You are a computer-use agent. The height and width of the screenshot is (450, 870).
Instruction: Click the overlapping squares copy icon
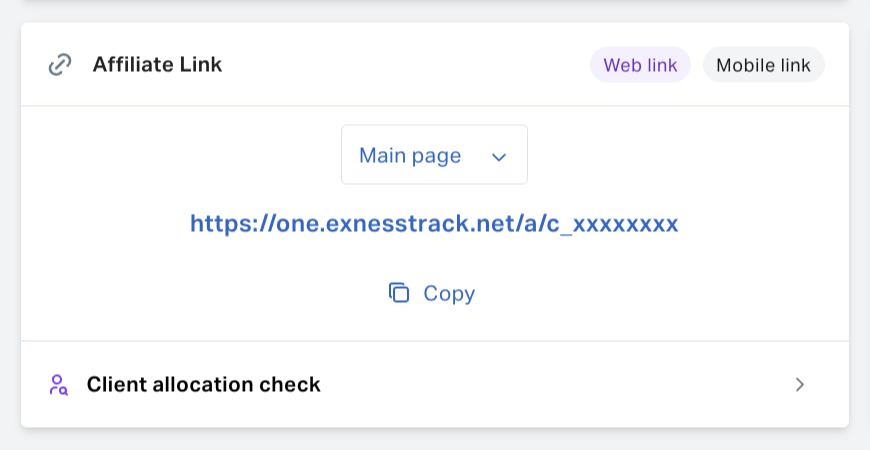[399, 293]
